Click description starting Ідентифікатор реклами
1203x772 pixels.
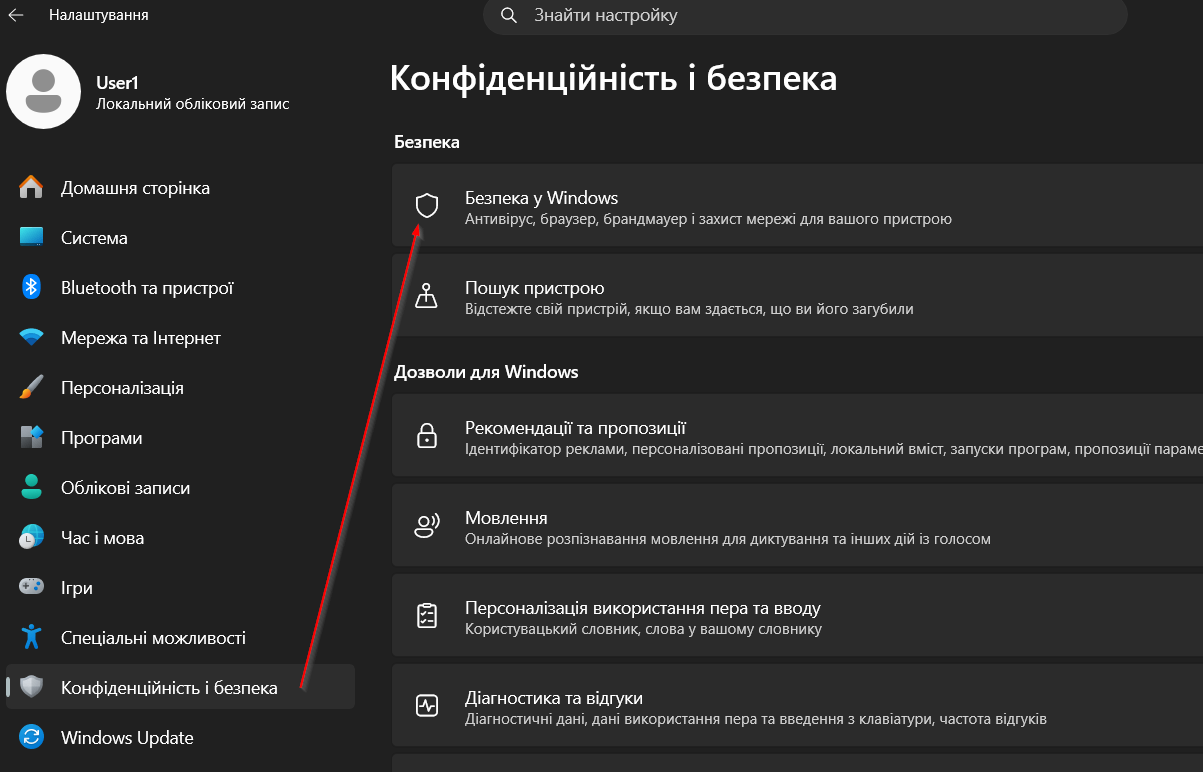[834, 449]
